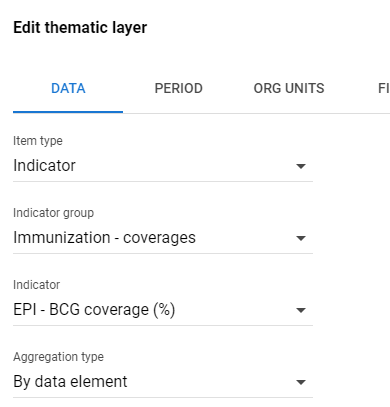Click the Aggregation type field label
Image resolution: width=390 pixels, height=407 pixels.
pos(58,357)
